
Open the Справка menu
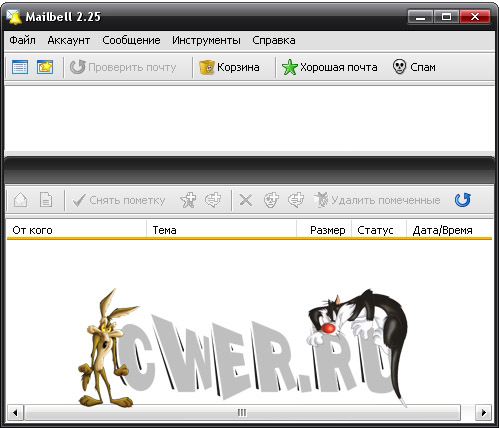(x=274, y=40)
